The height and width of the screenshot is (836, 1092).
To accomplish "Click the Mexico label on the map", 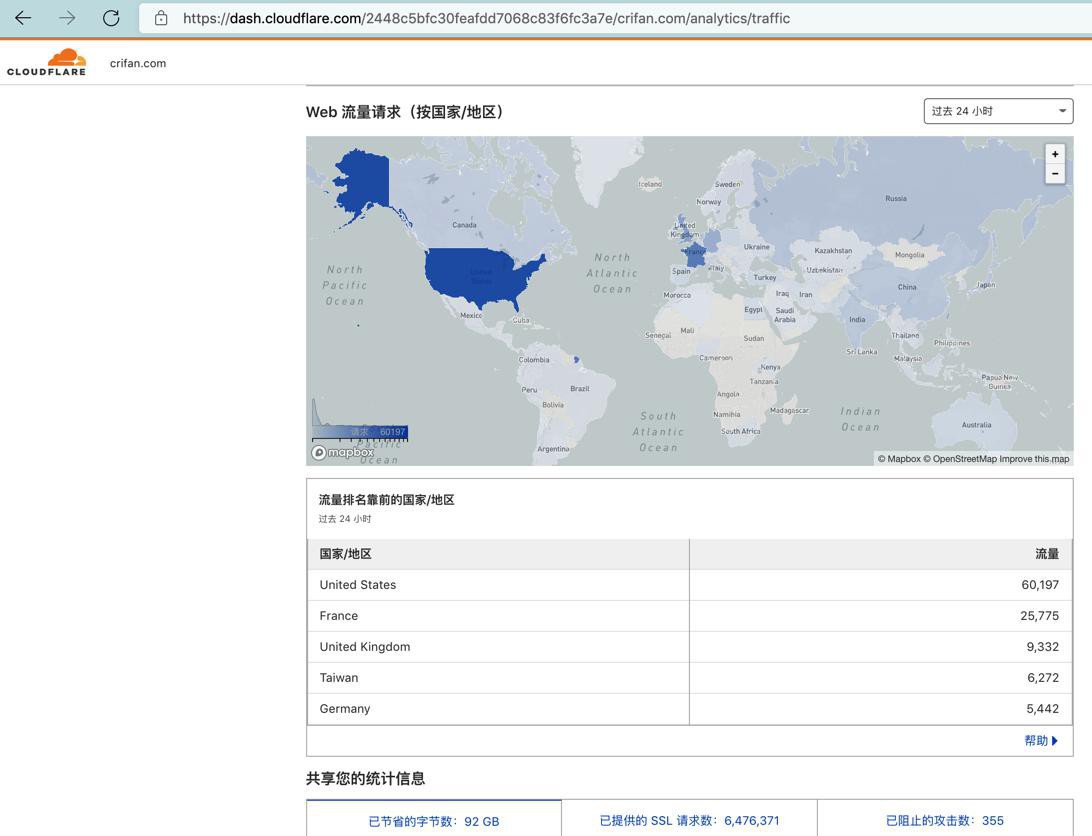I will (x=471, y=316).
